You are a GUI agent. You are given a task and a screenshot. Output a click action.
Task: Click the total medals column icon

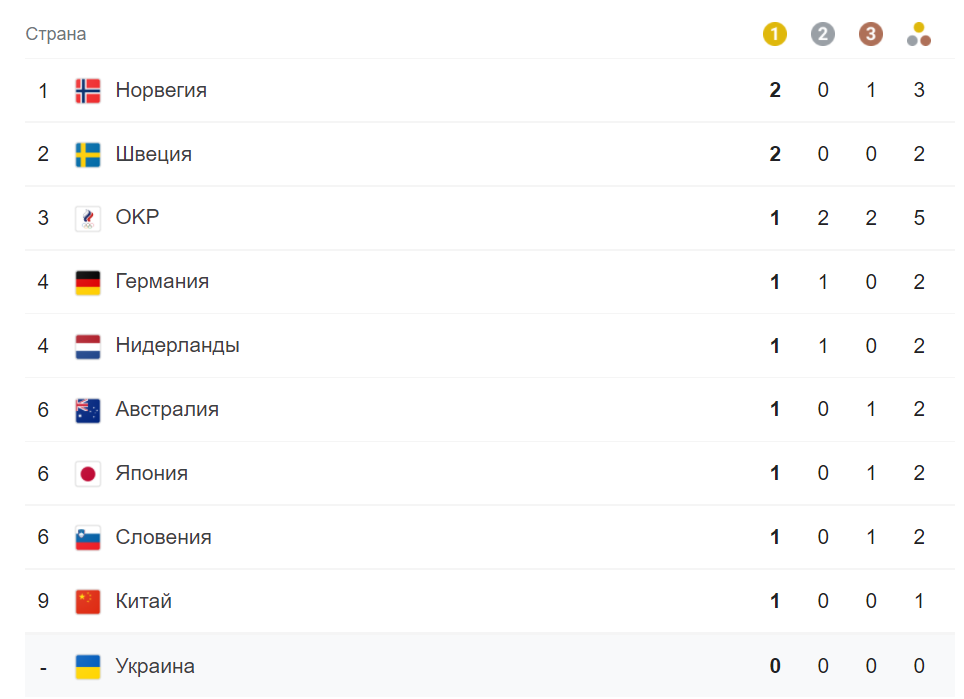click(x=919, y=36)
